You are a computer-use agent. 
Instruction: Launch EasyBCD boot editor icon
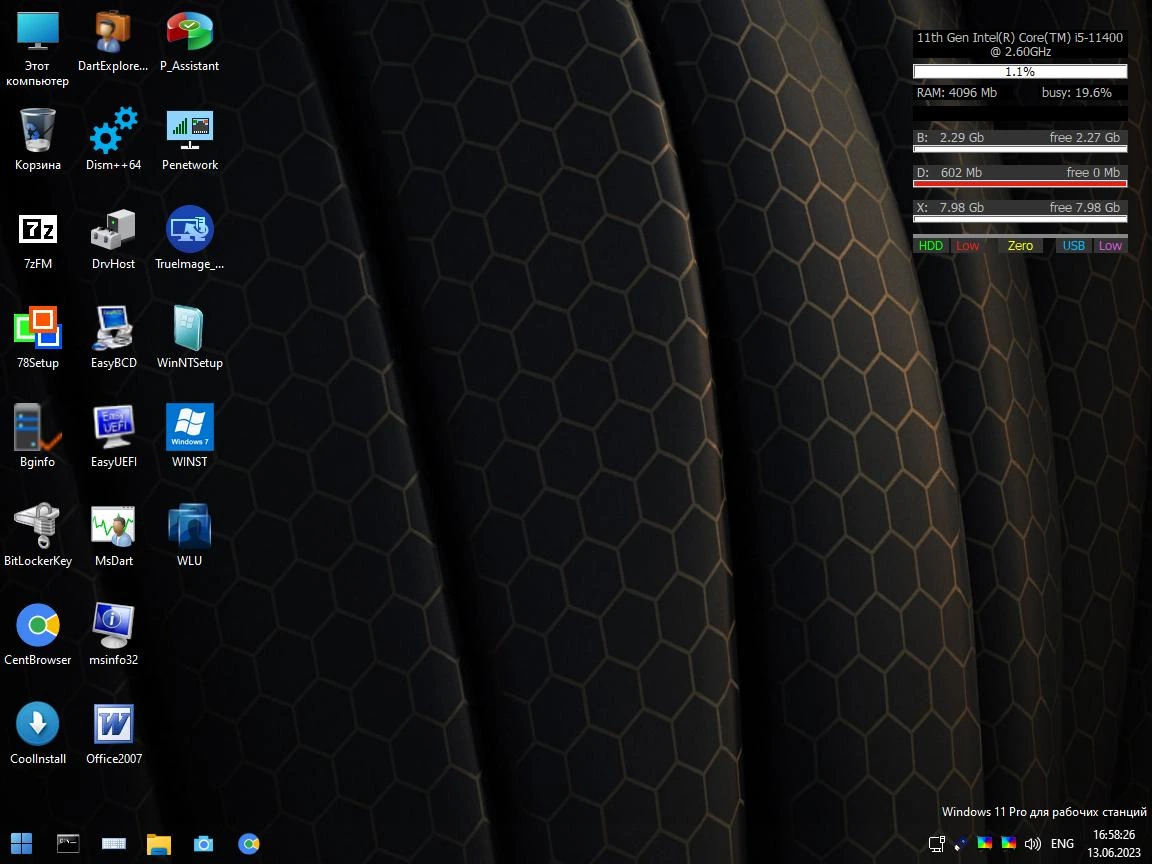click(113, 338)
